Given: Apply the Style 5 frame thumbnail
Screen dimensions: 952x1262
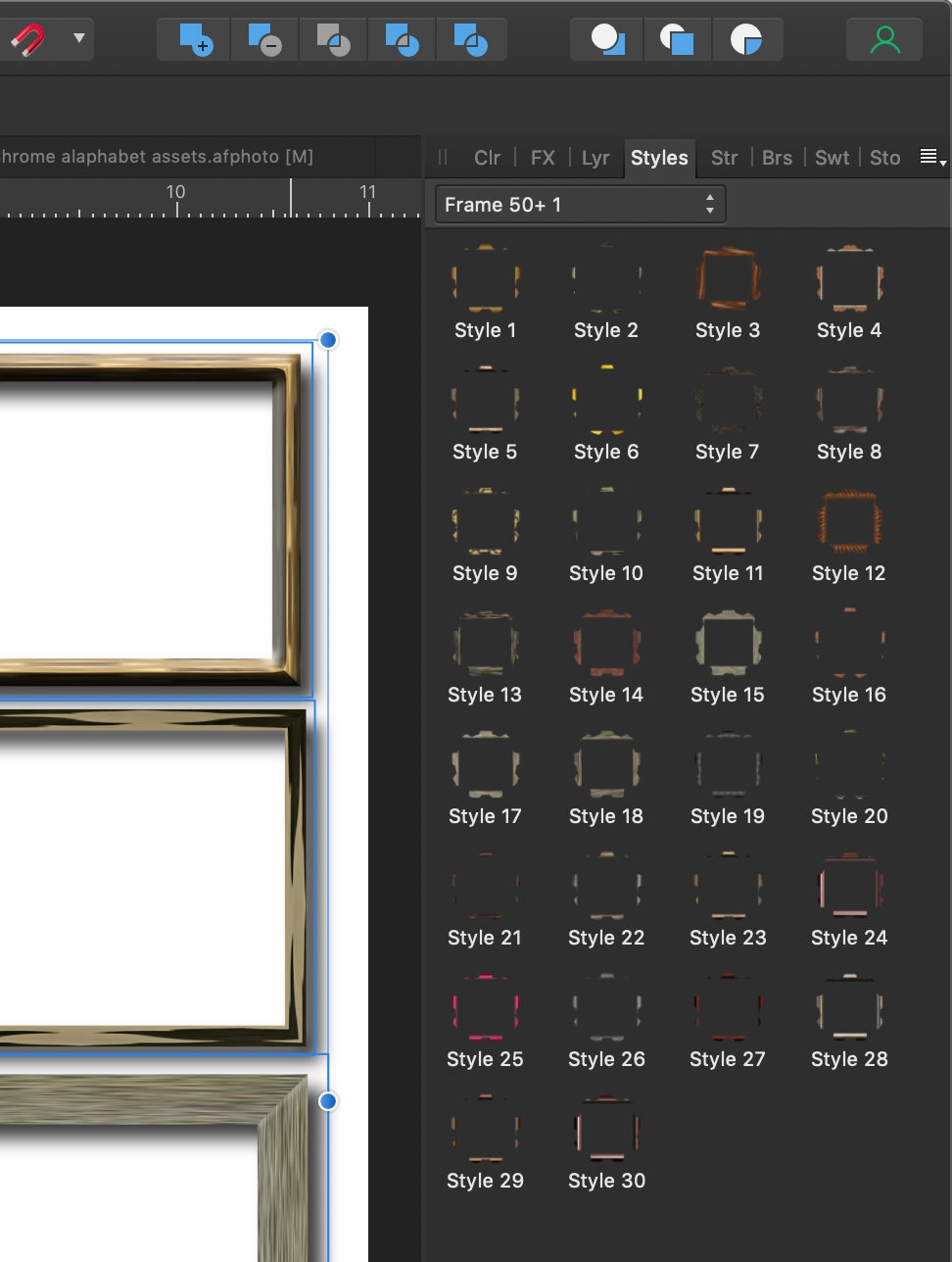Looking at the screenshot, I should [485, 400].
